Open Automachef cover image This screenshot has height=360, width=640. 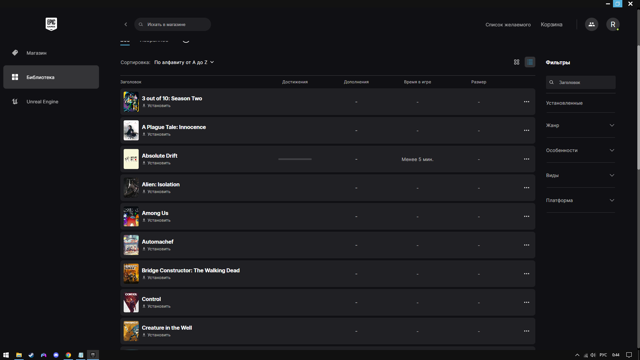[131, 245]
